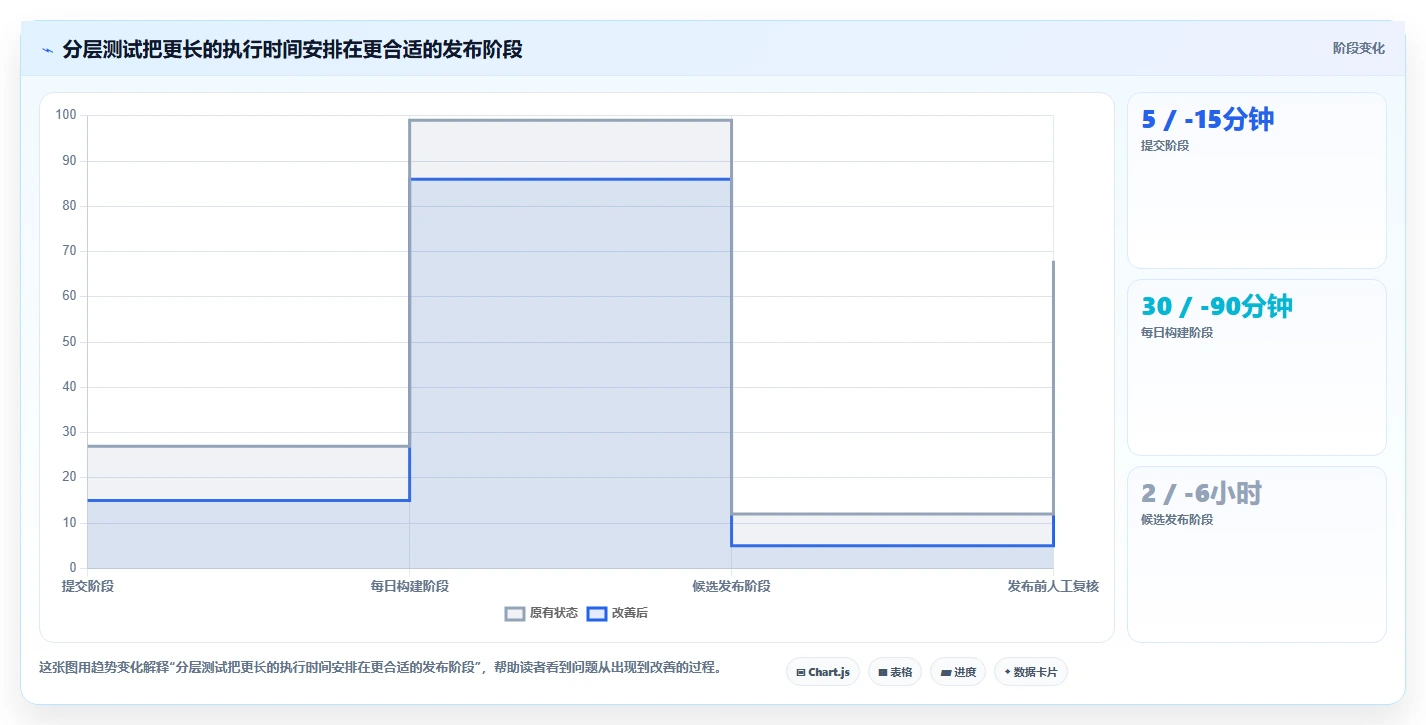1426x725 pixels.
Task: Click the 改善后 blue legend swatch
Action: (597, 613)
